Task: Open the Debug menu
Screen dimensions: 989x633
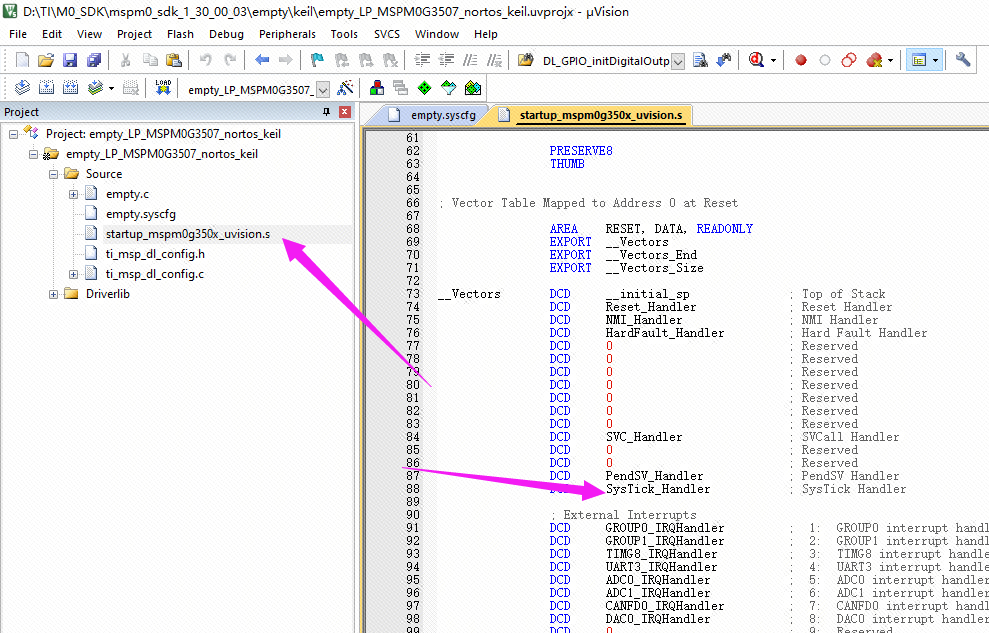Action: 226,34
